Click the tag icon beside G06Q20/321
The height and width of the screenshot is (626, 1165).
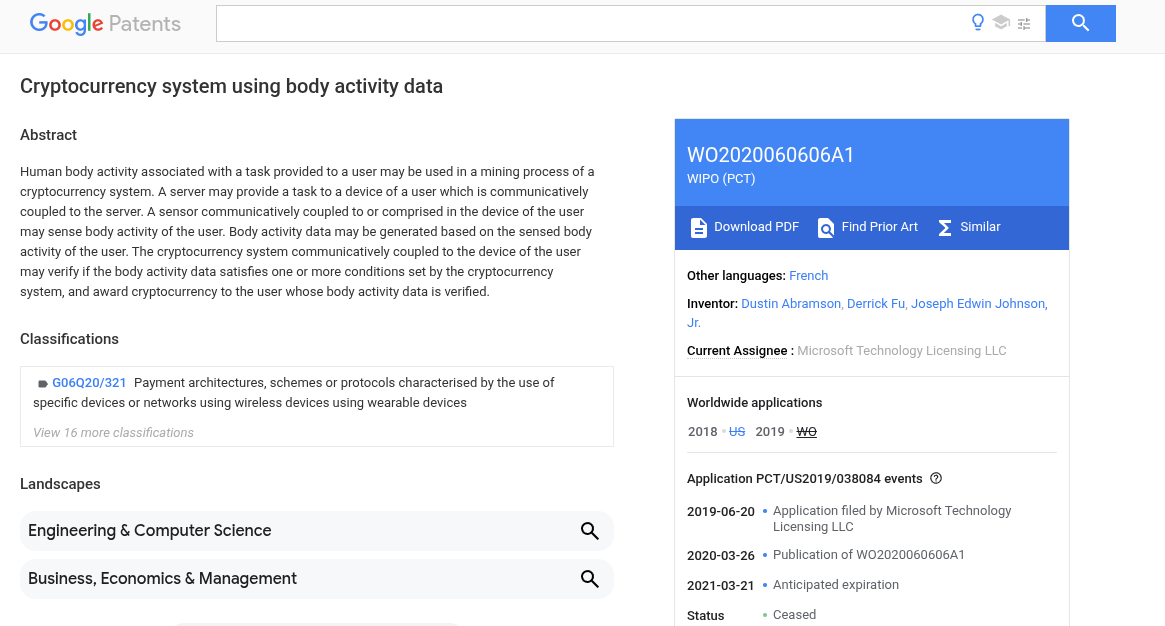[42, 384]
